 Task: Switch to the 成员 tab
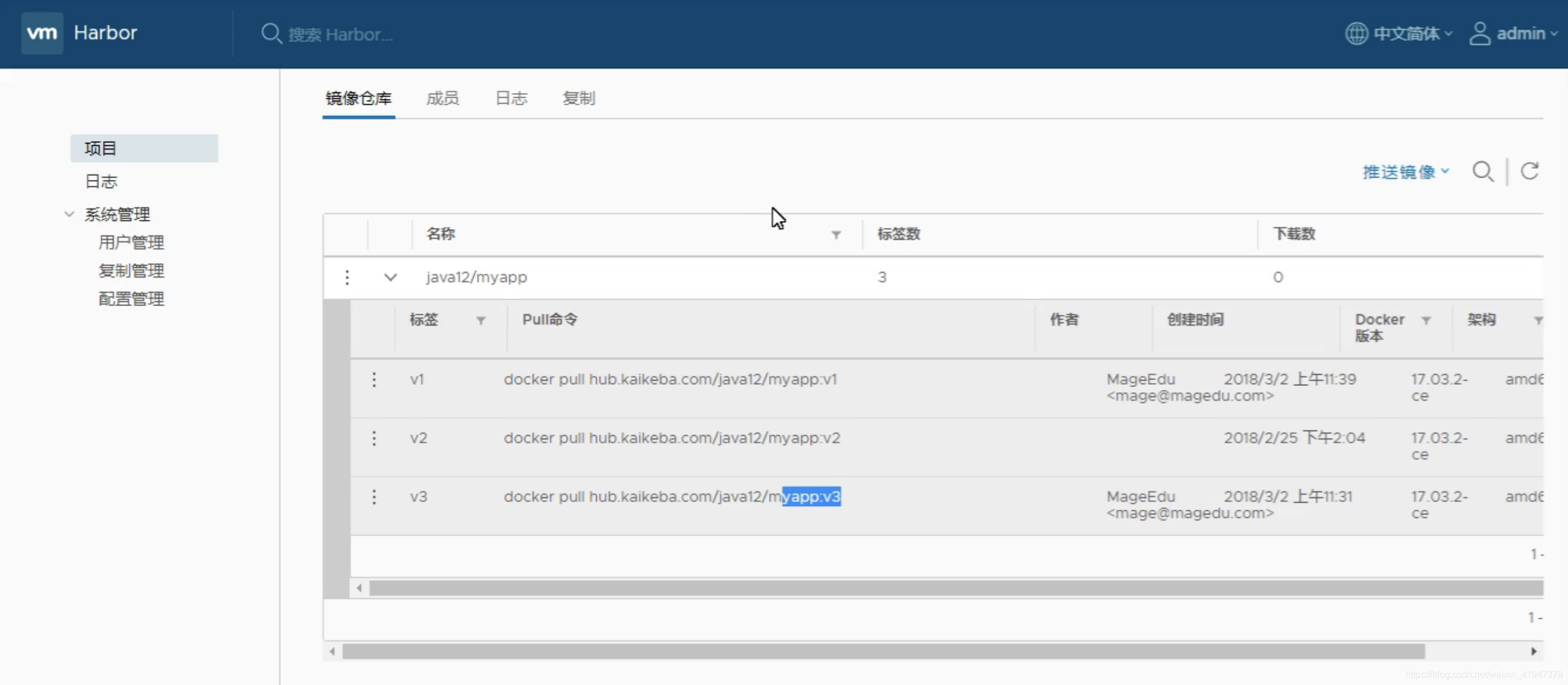tap(442, 98)
